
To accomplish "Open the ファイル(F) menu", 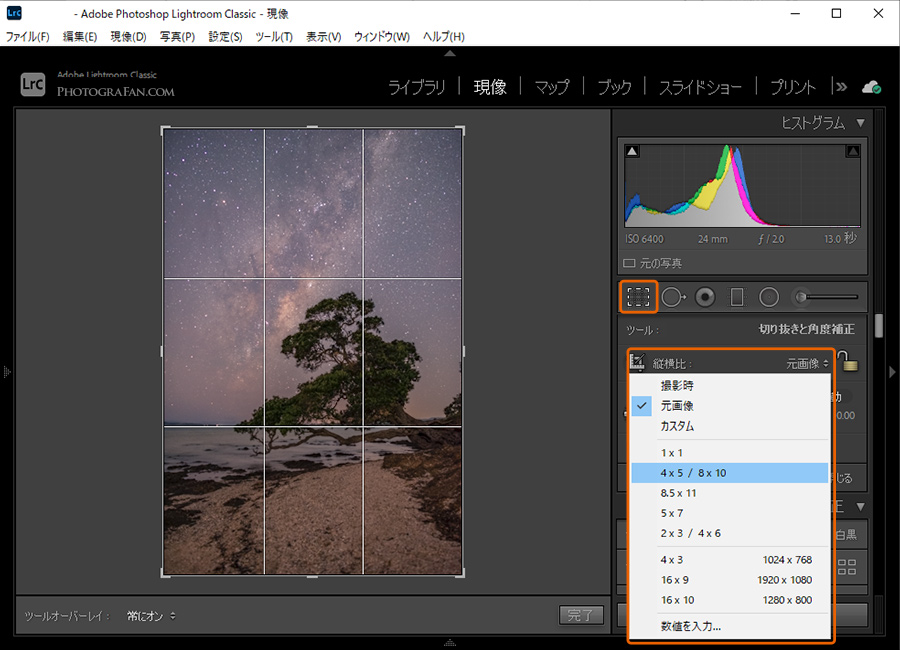I will 28,37.
